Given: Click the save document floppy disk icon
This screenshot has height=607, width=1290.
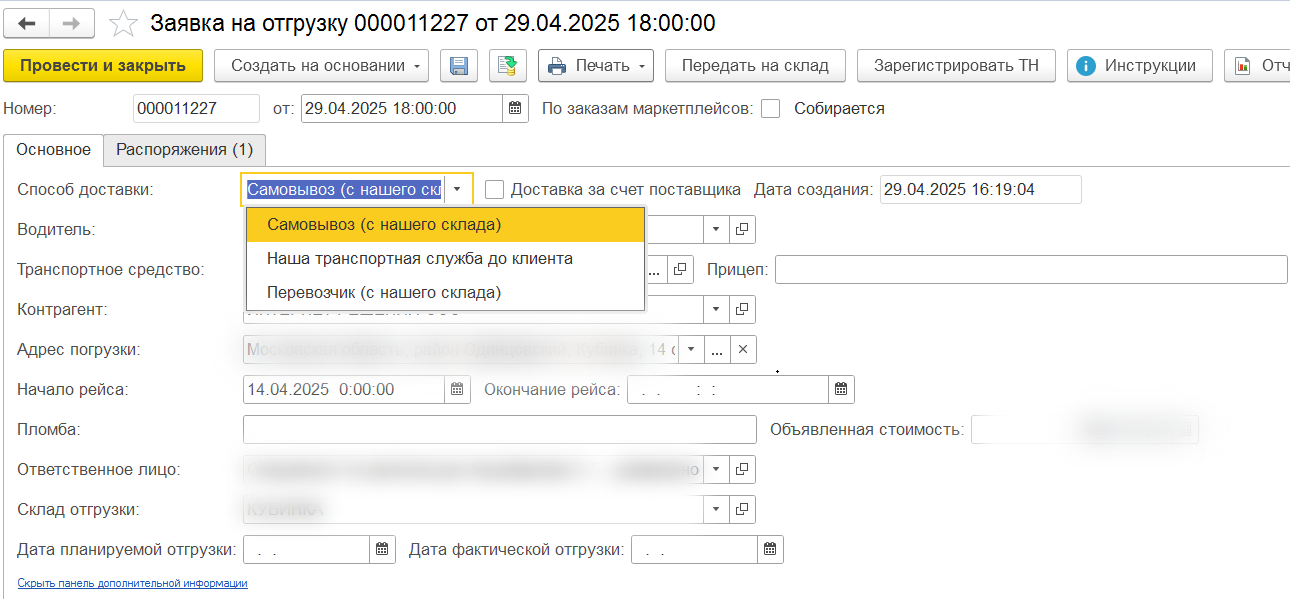Looking at the screenshot, I should pos(459,66).
